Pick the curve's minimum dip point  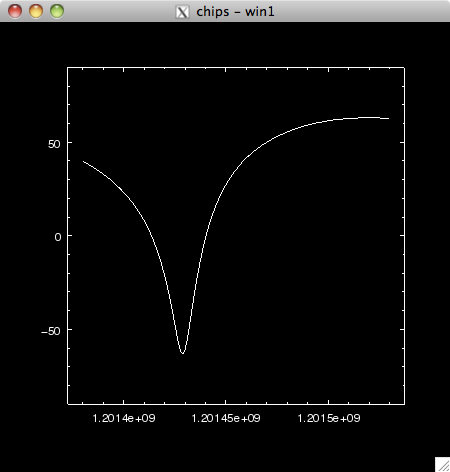[182, 353]
